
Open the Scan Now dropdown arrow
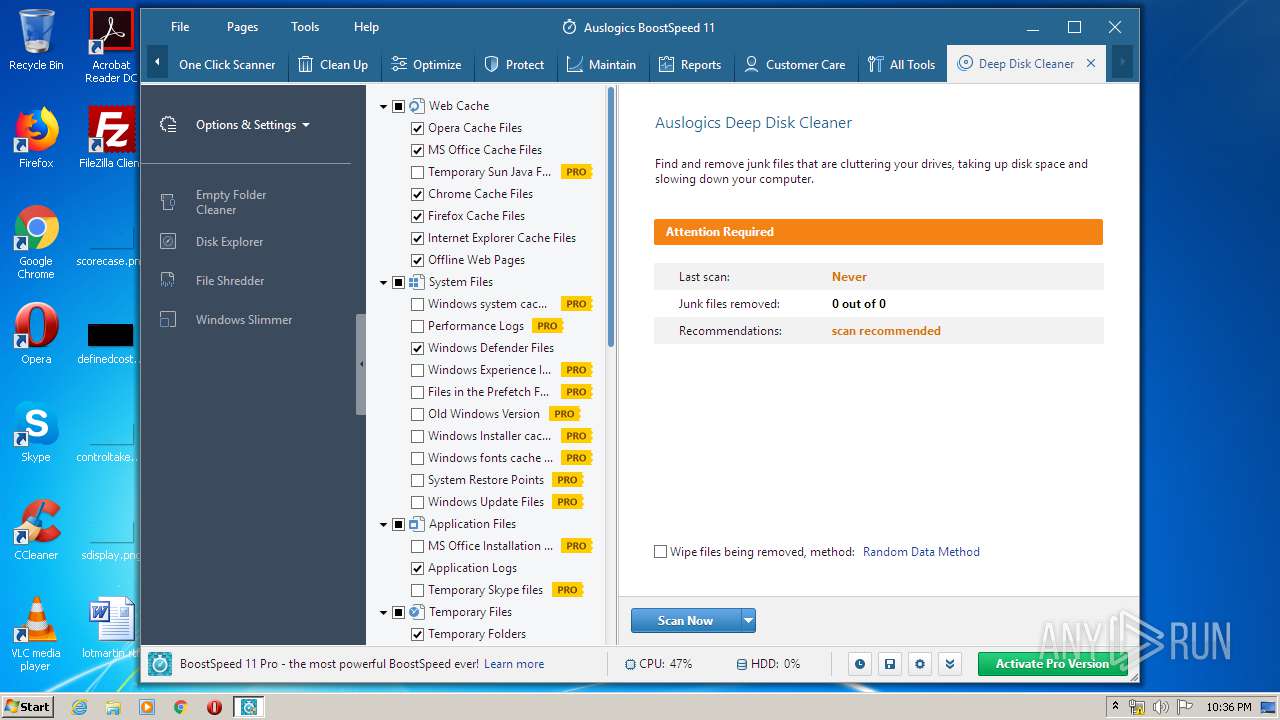748,621
